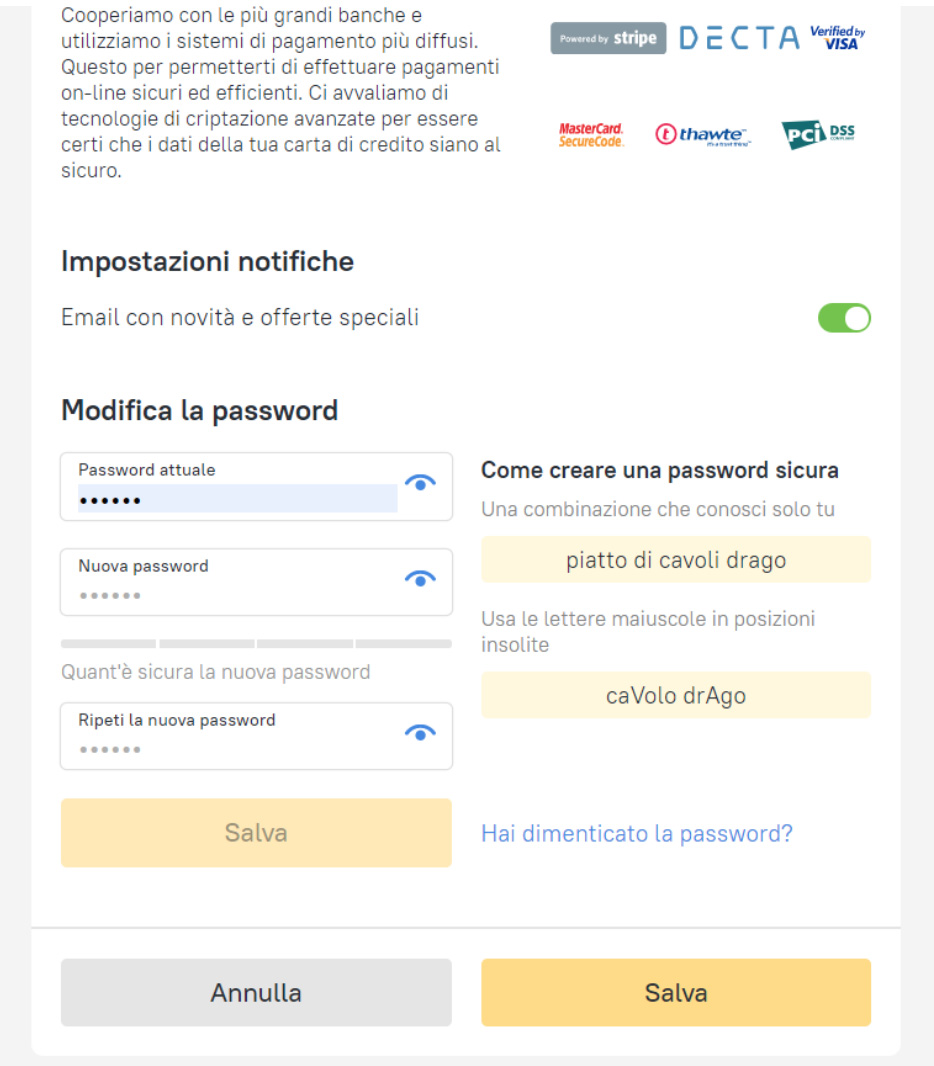Click the password strength meter bar
Viewport: 934px width, 1066px height.
point(256,644)
